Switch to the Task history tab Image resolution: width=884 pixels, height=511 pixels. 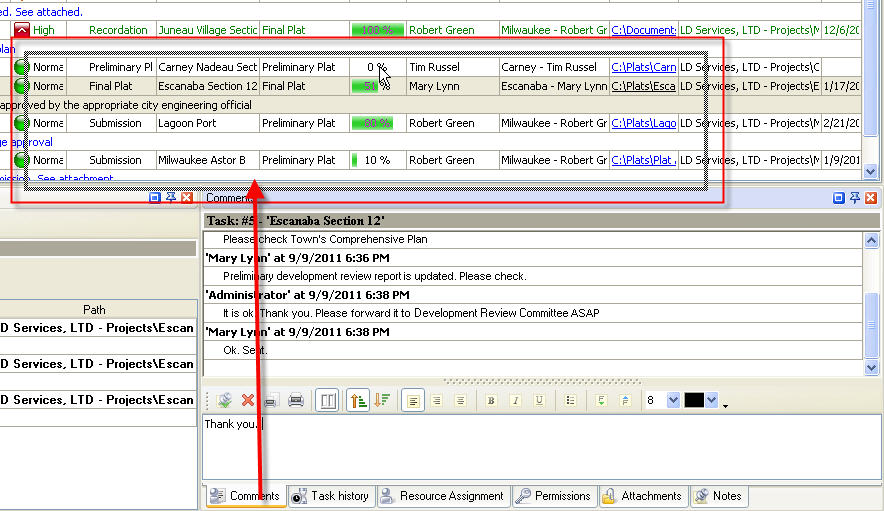[330, 496]
